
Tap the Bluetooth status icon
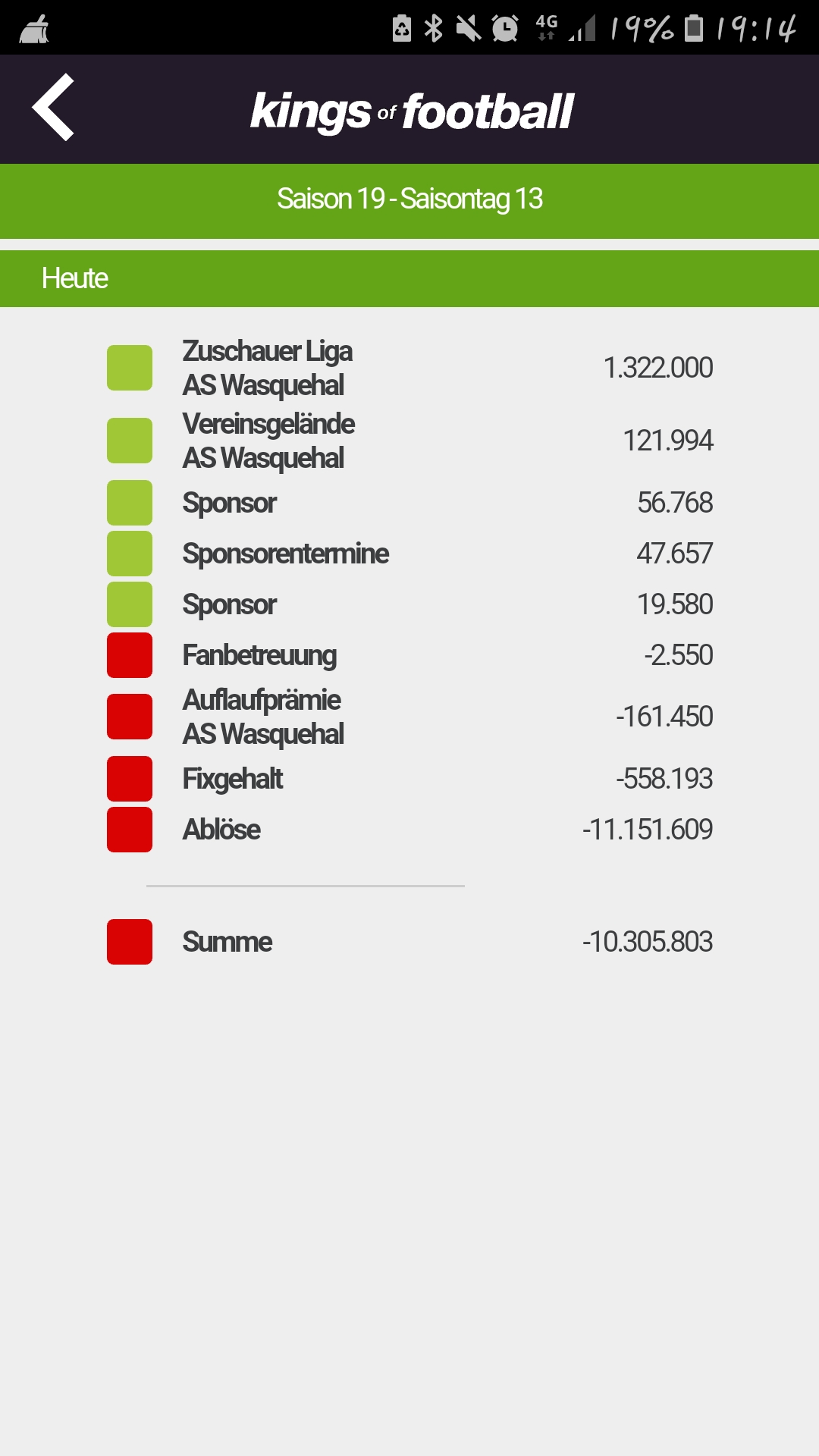point(433,28)
